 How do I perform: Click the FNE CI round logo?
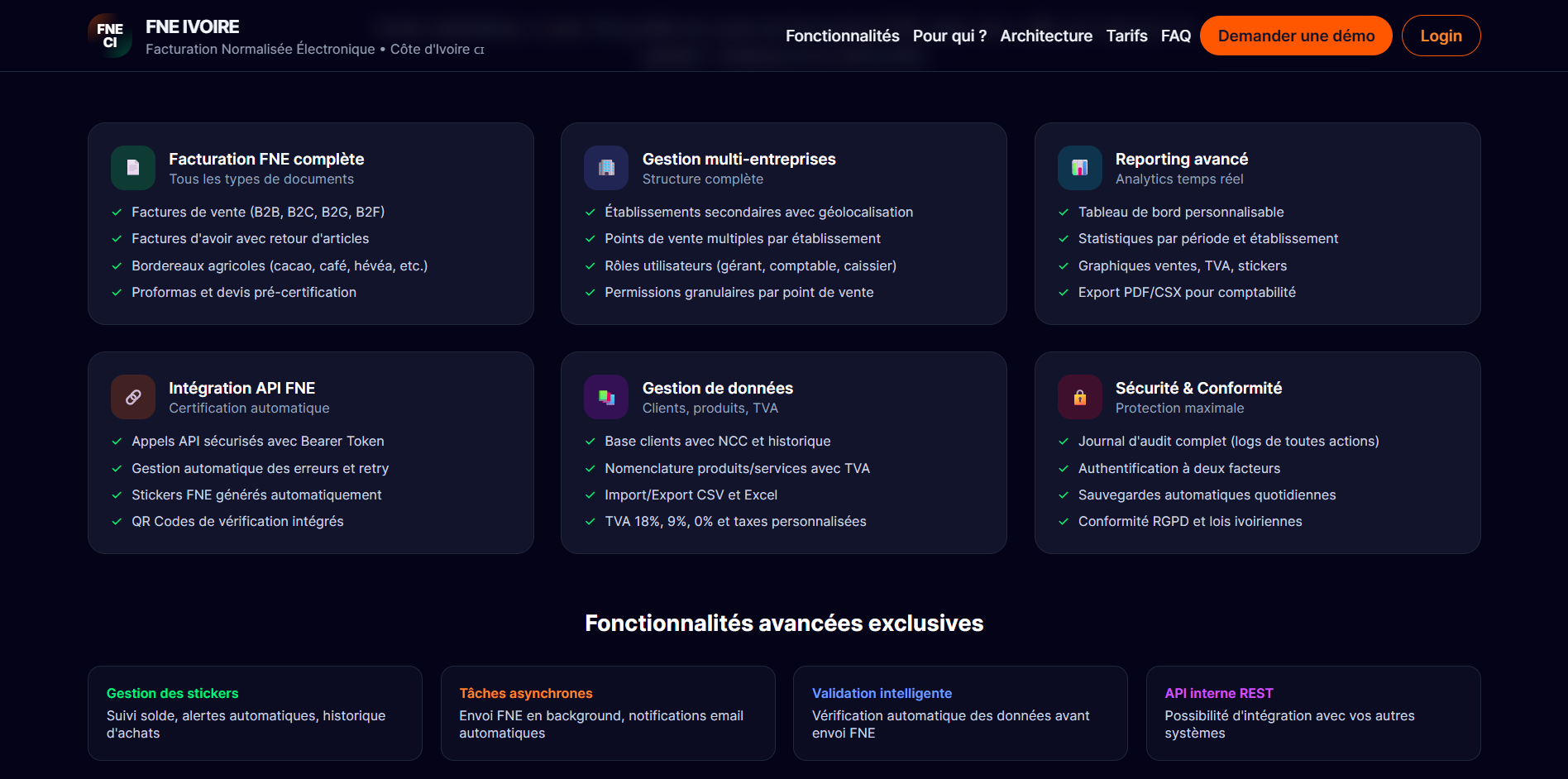pyautogui.click(x=110, y=36)
